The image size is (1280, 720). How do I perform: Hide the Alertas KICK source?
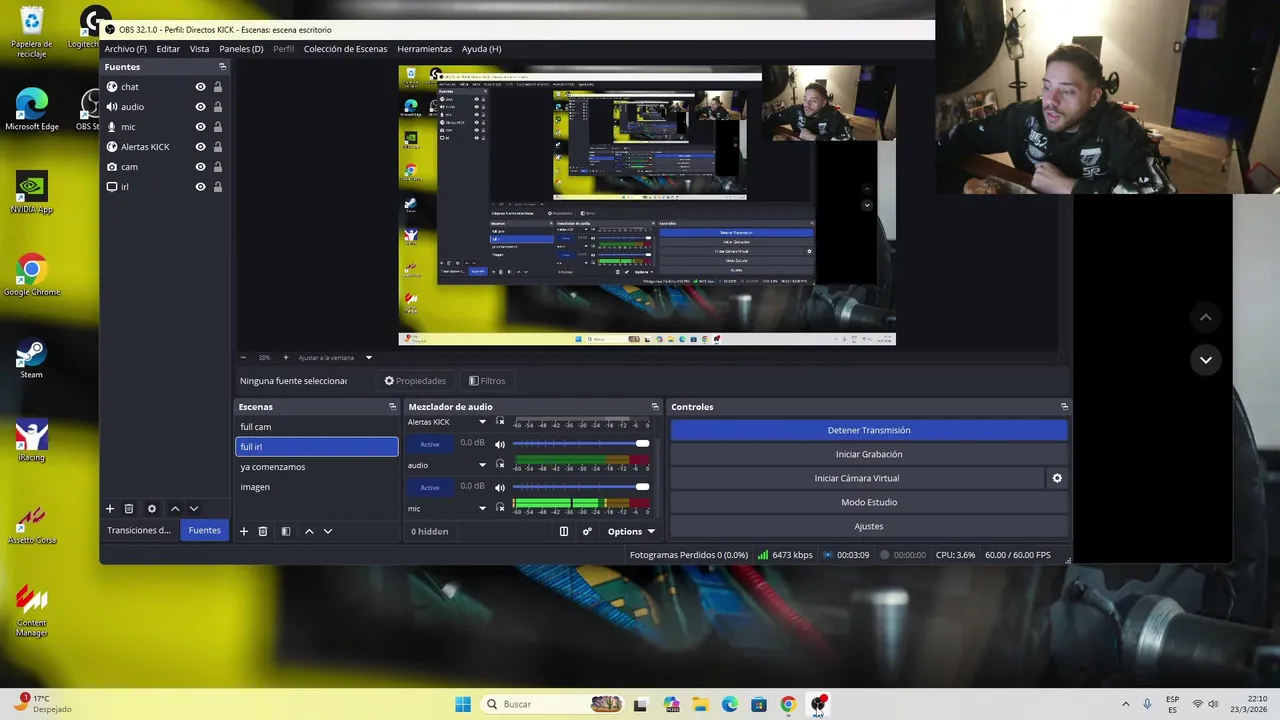click(200, 147)
